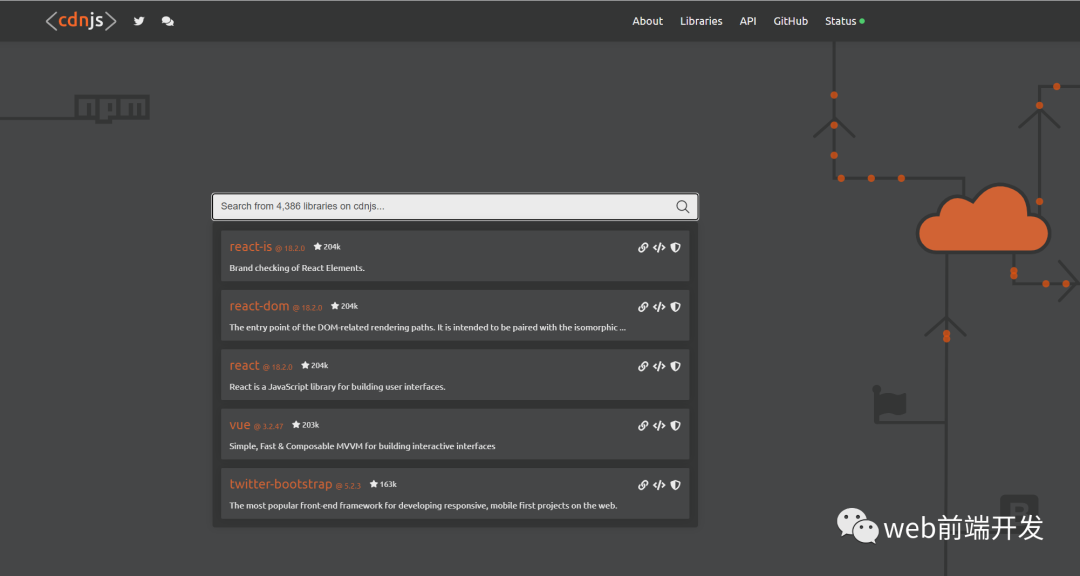Copy script tag icon for react-is

point(659,247)
